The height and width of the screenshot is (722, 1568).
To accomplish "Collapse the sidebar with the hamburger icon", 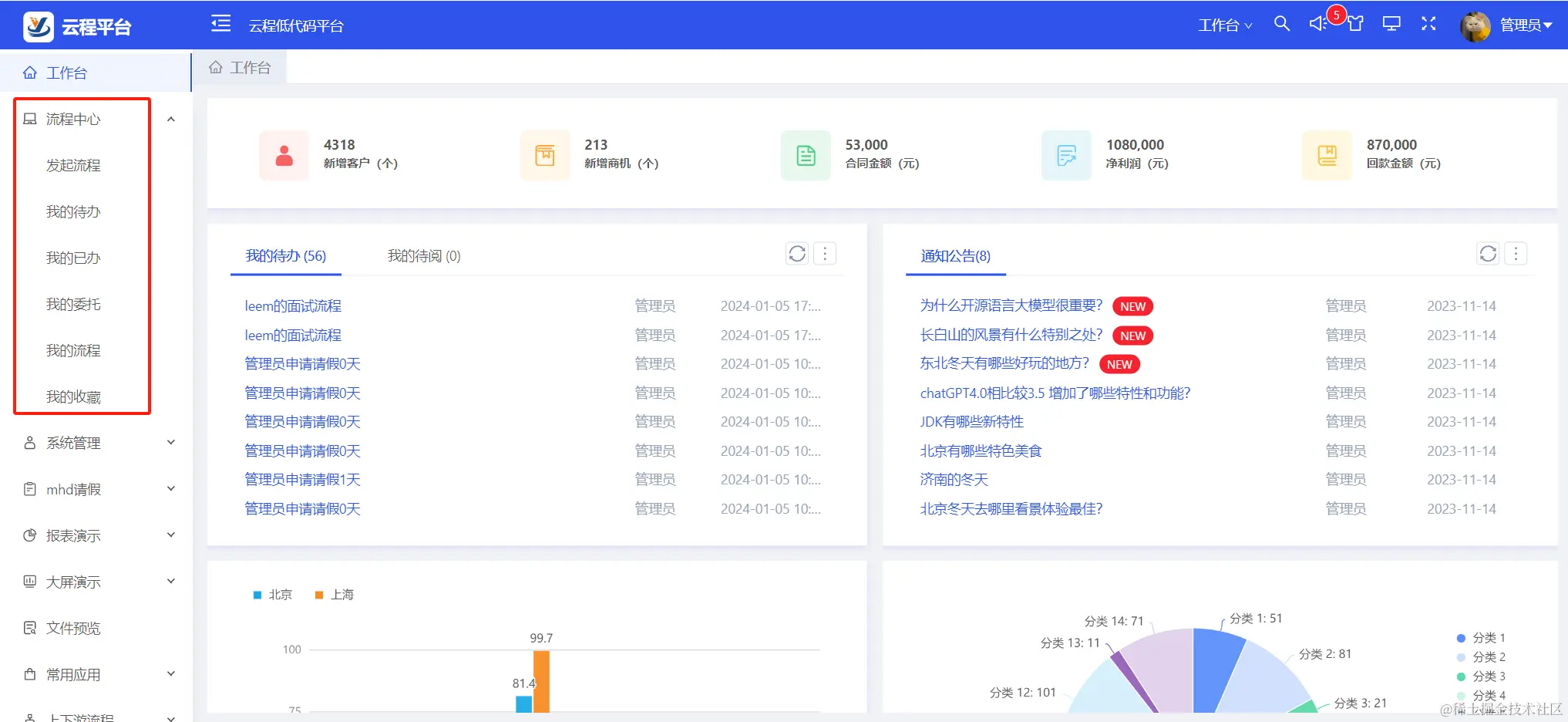I will [x=220, y=24].
